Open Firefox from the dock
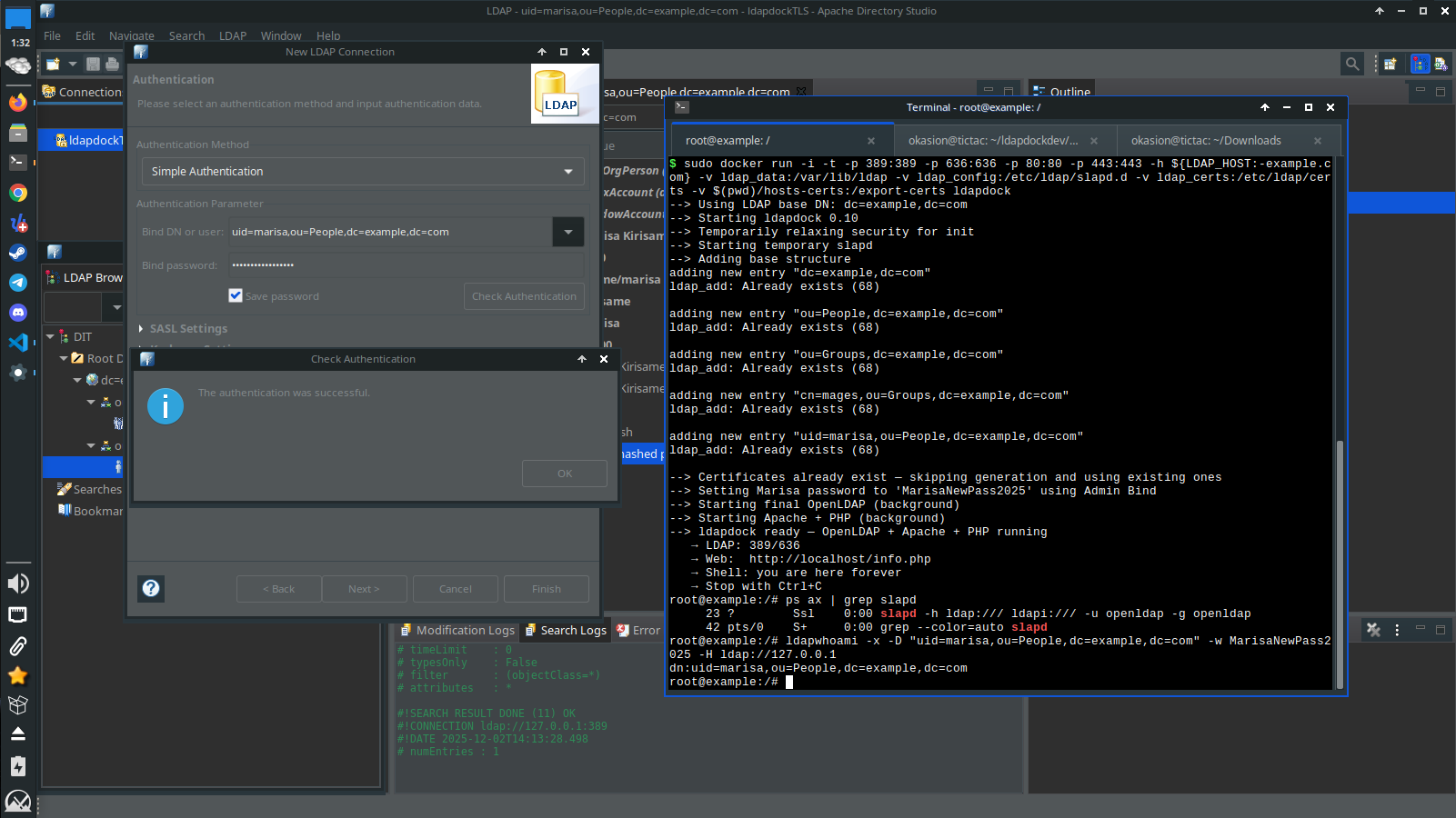 click(17, 103)
